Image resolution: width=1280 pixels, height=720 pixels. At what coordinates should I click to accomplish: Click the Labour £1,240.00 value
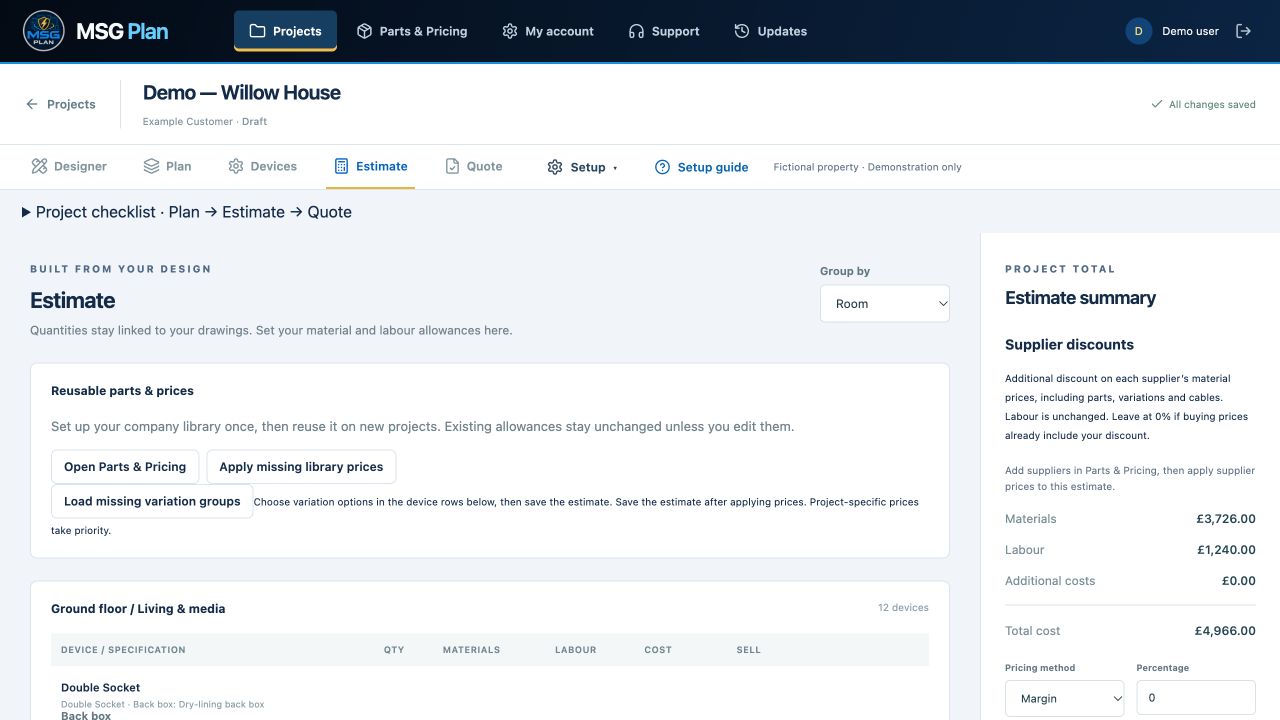pos(1226,550)
